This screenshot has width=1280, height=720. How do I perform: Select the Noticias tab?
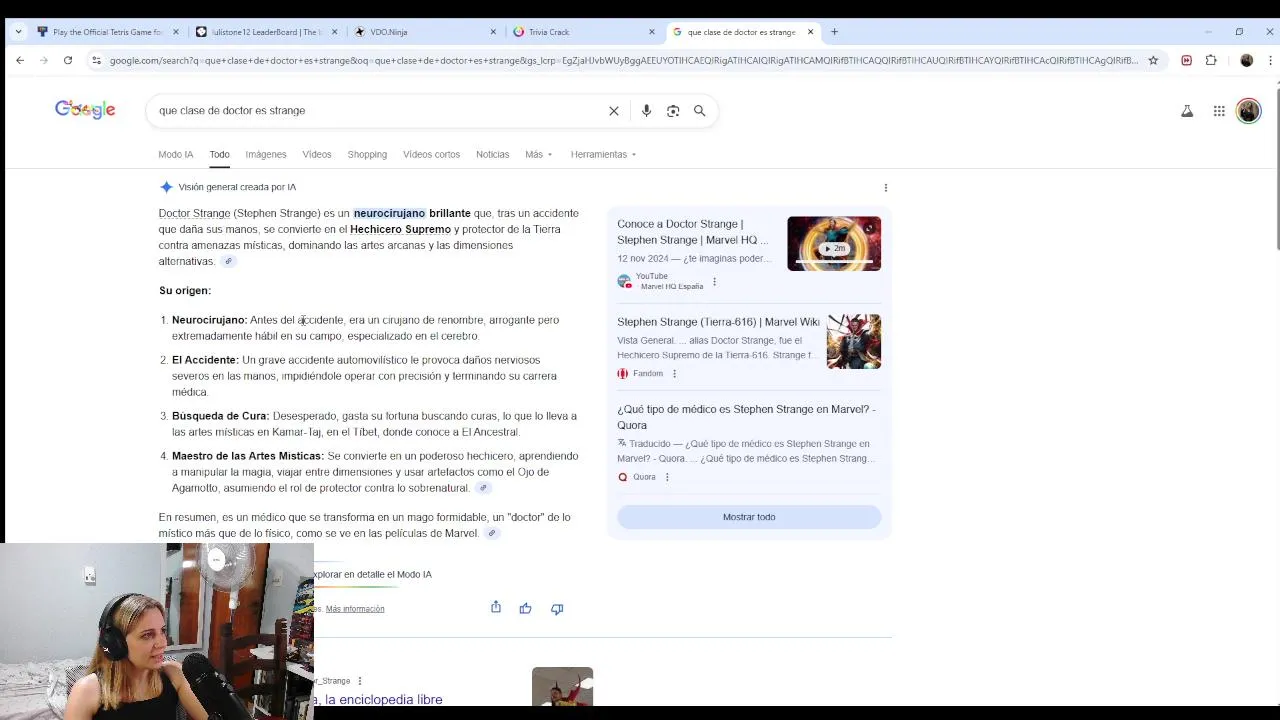493,154
